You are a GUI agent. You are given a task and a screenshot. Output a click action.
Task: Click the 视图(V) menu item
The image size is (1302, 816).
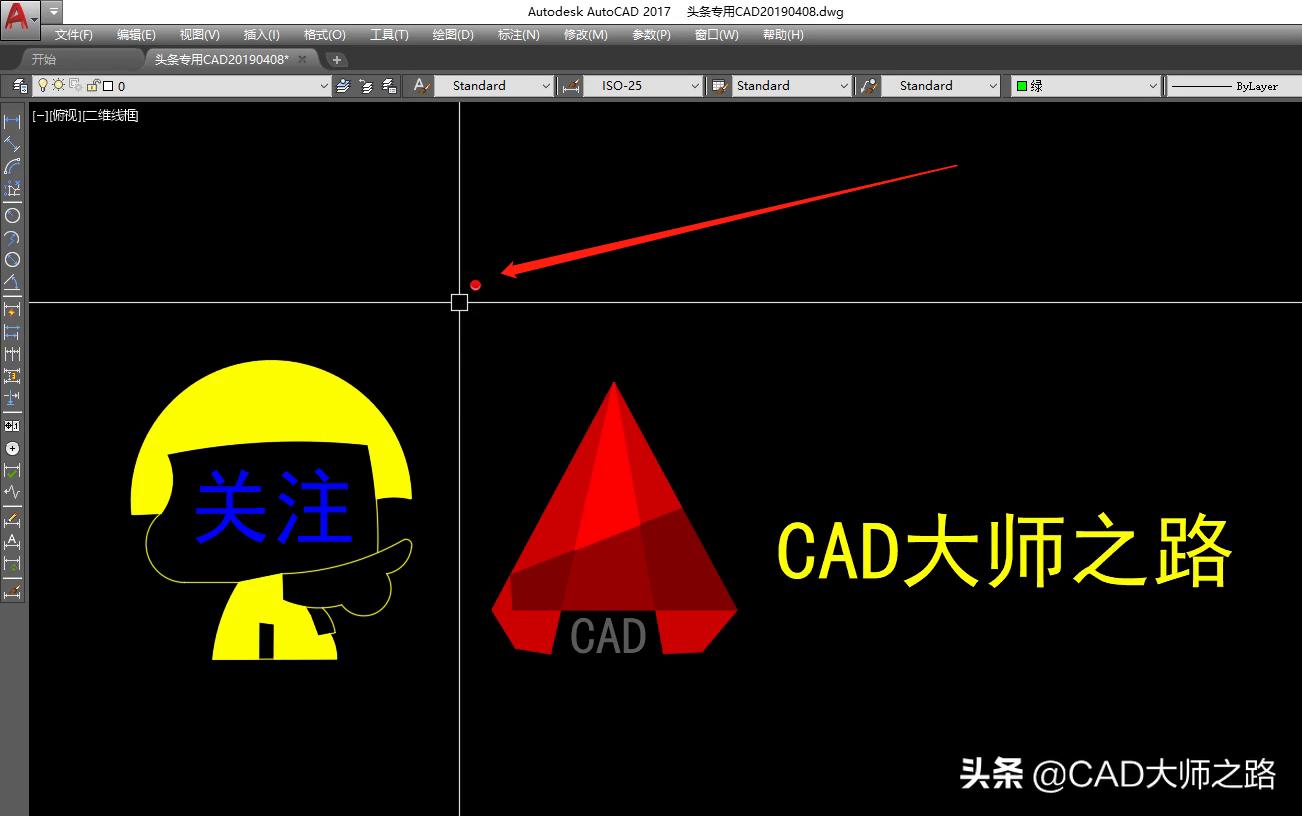[x=199, y=34]
